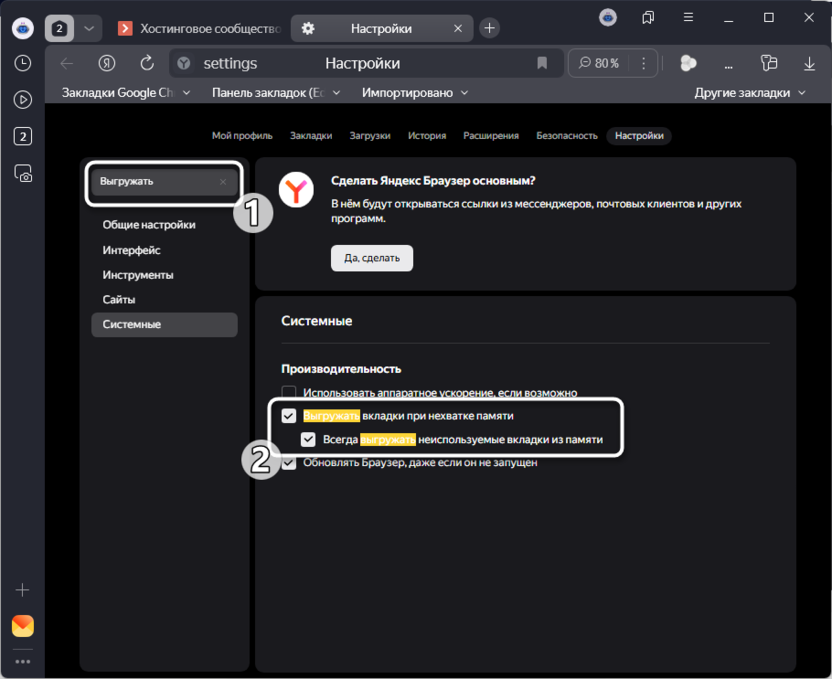
Task: Open sidebar three-dots more options
Action: tap(22, 661)
